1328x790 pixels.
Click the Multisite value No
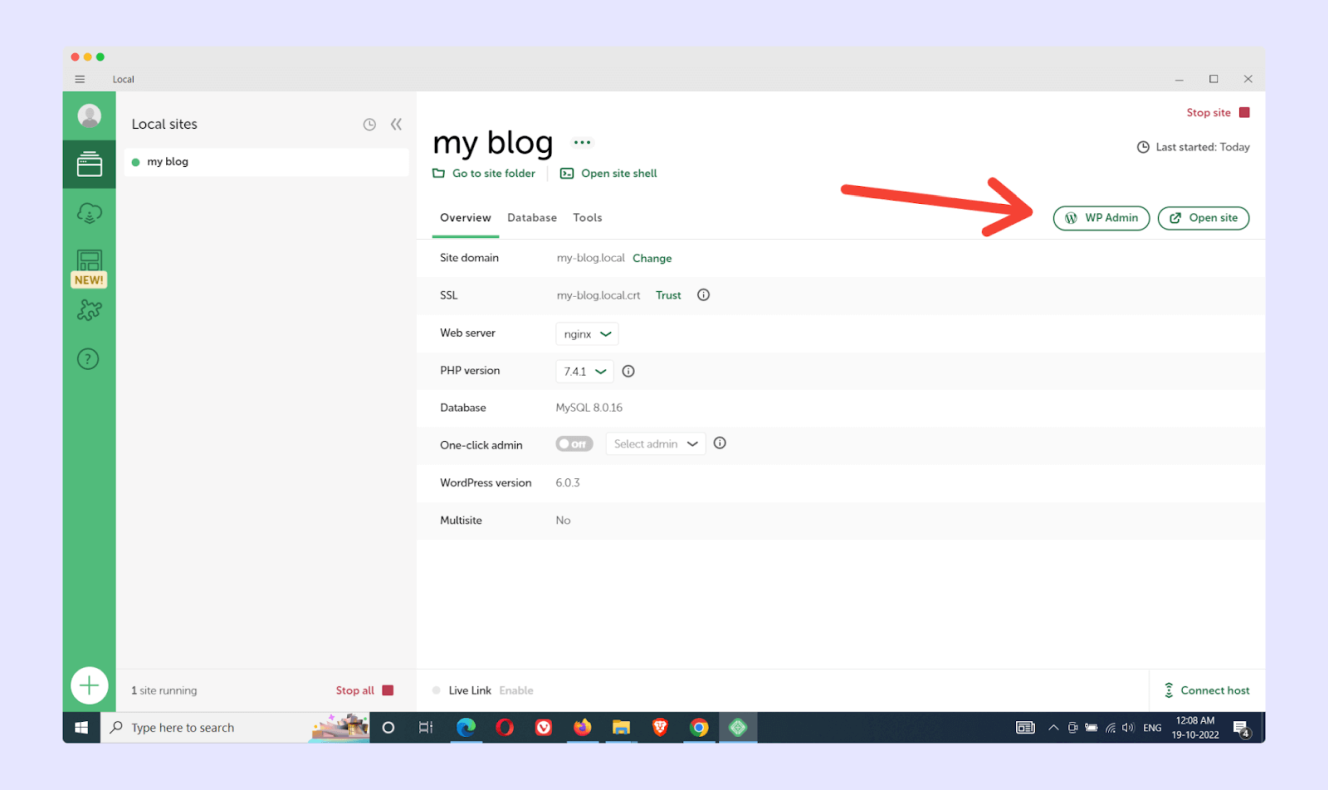[563, 521]
